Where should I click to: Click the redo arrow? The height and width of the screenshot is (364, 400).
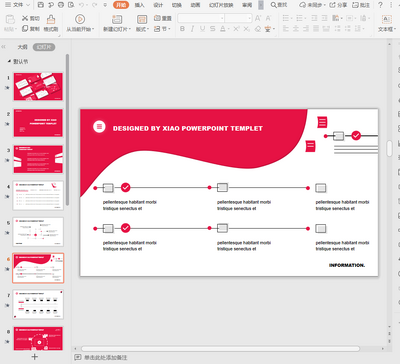[x=94, y=5]
